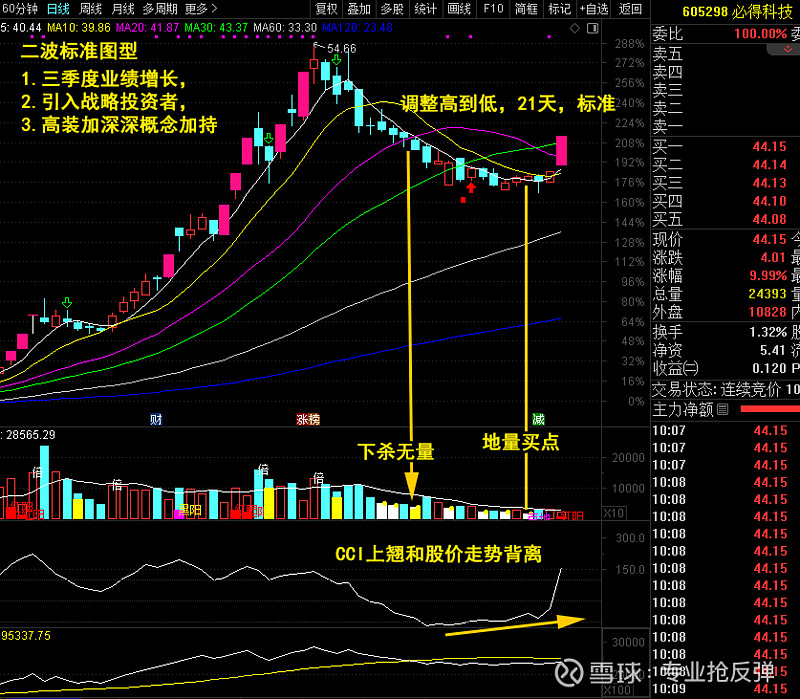Click 返回 to go back
Viewport: 800px width, 699px height.
(x=630, y=9)
